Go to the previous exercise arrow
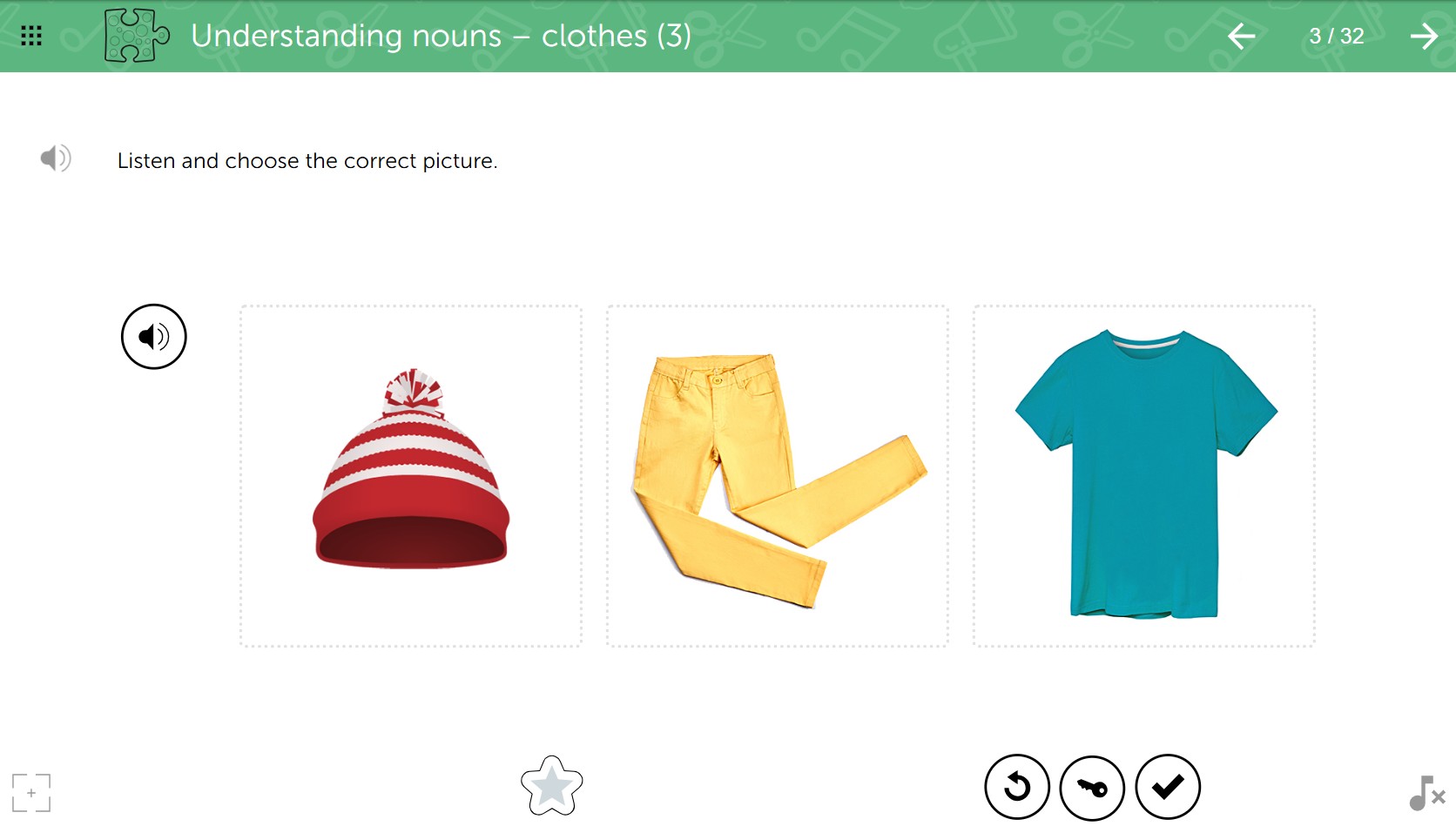The height and width of the screenshot is (826, 1456). click(x=1241, y=36)
